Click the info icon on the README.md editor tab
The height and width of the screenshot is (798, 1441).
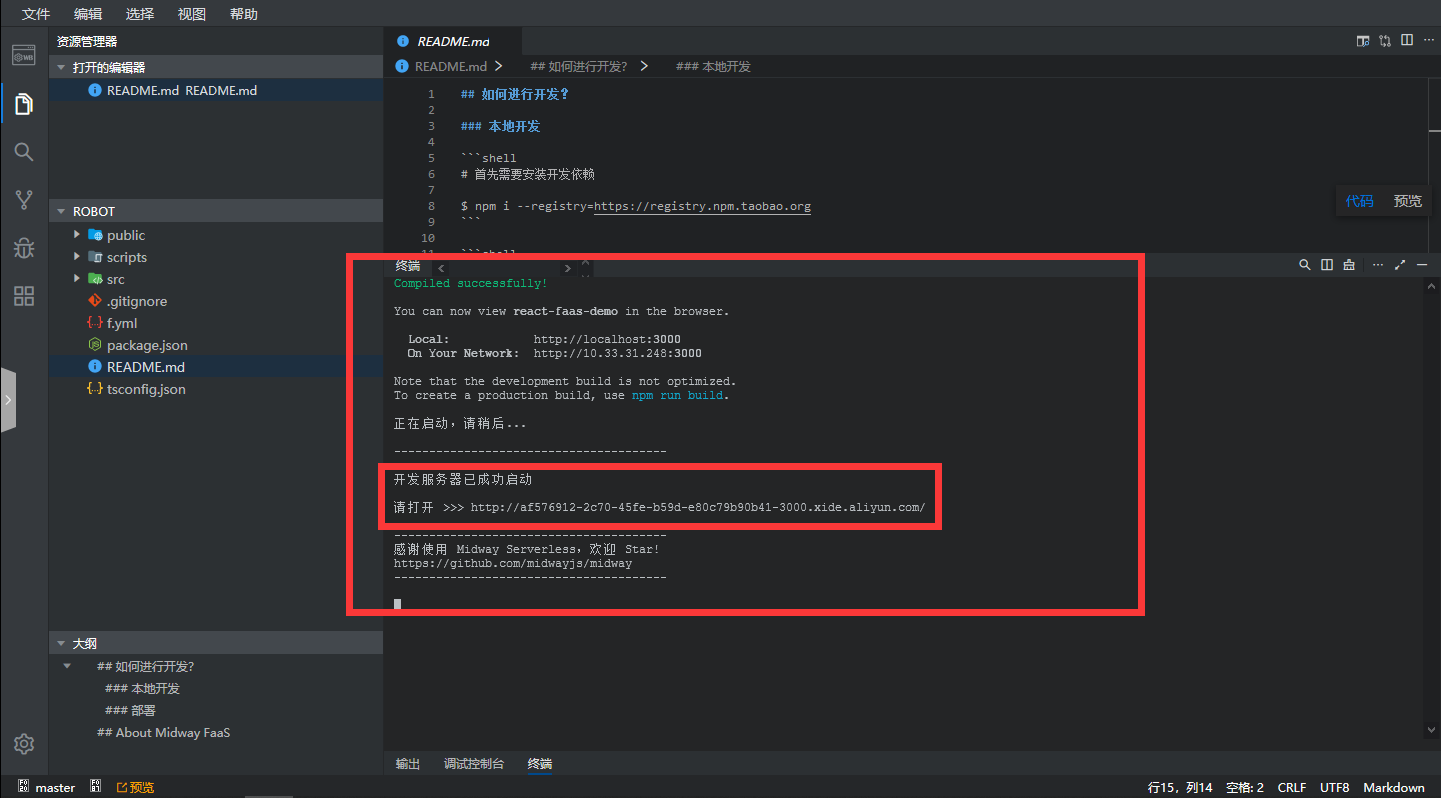point(403,41)
